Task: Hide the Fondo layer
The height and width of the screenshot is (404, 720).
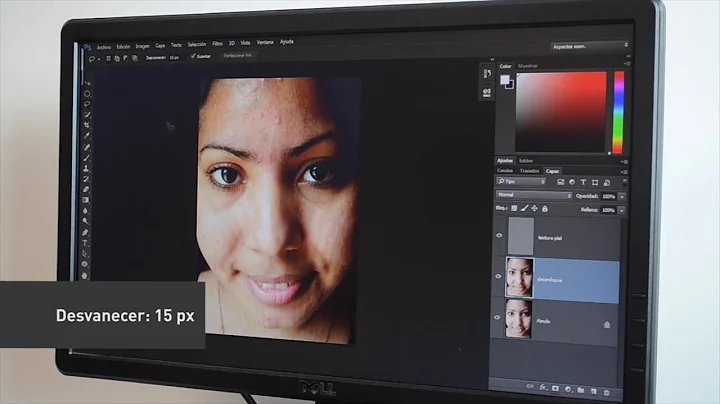Action: point(497,317)
